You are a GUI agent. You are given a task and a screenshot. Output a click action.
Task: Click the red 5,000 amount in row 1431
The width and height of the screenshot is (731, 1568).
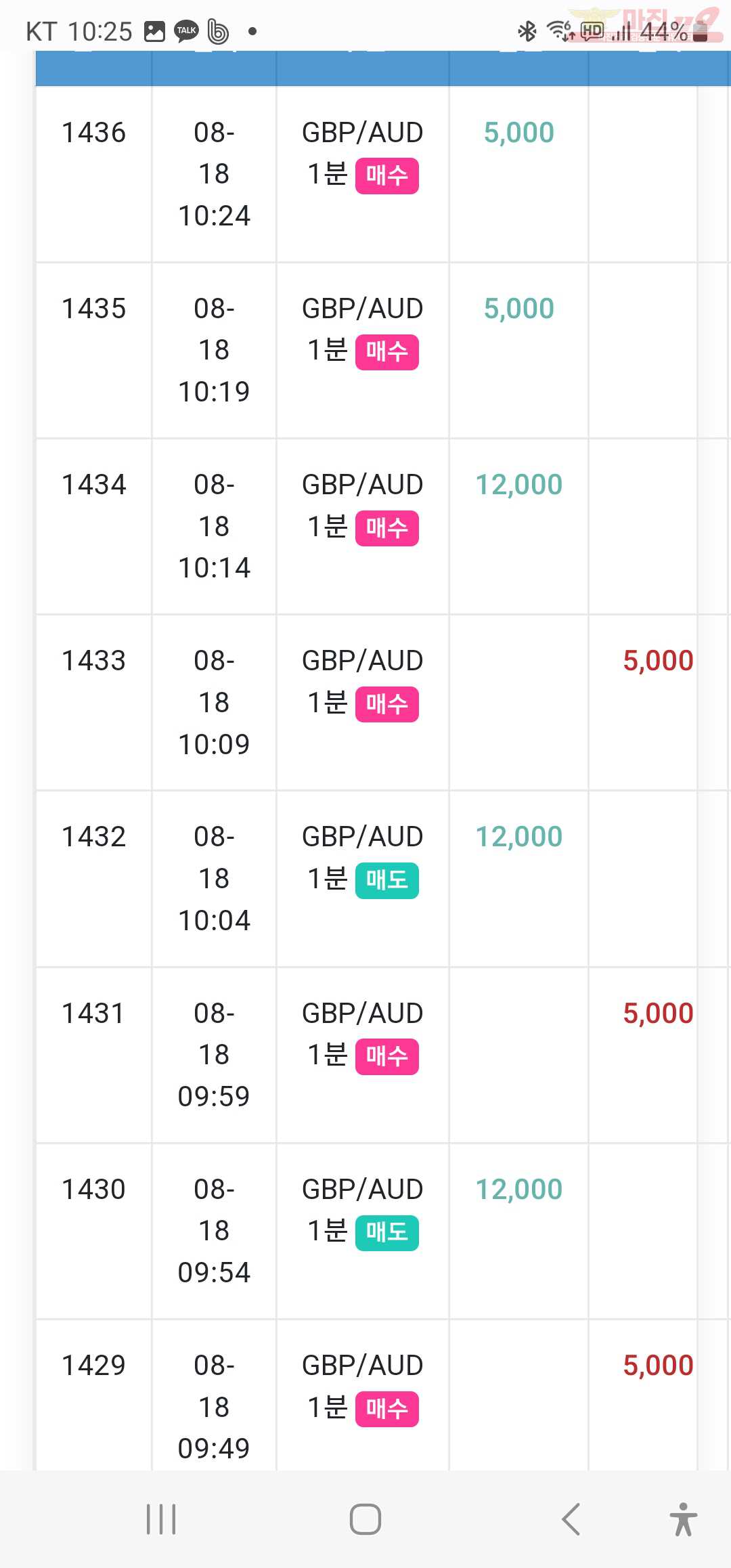pyautogui.click(x=658, y=1014)
